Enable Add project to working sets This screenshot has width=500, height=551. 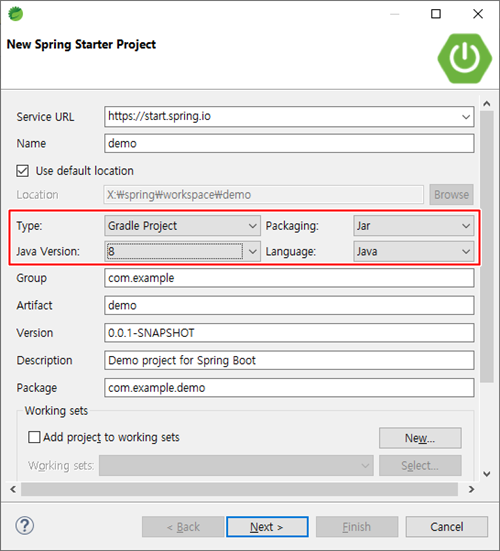pyautogui.click(x=34, y=437)
